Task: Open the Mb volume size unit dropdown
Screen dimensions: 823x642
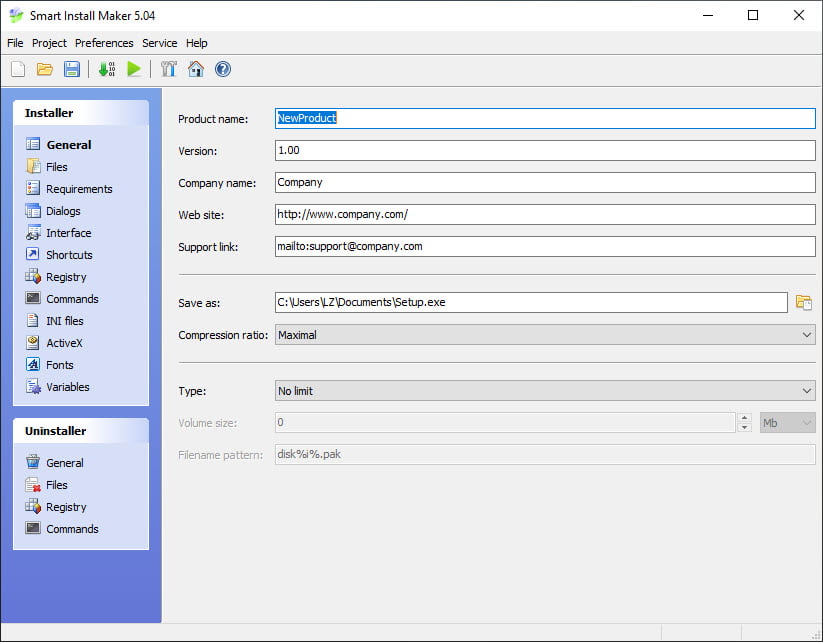Action: tap(787, 423)
